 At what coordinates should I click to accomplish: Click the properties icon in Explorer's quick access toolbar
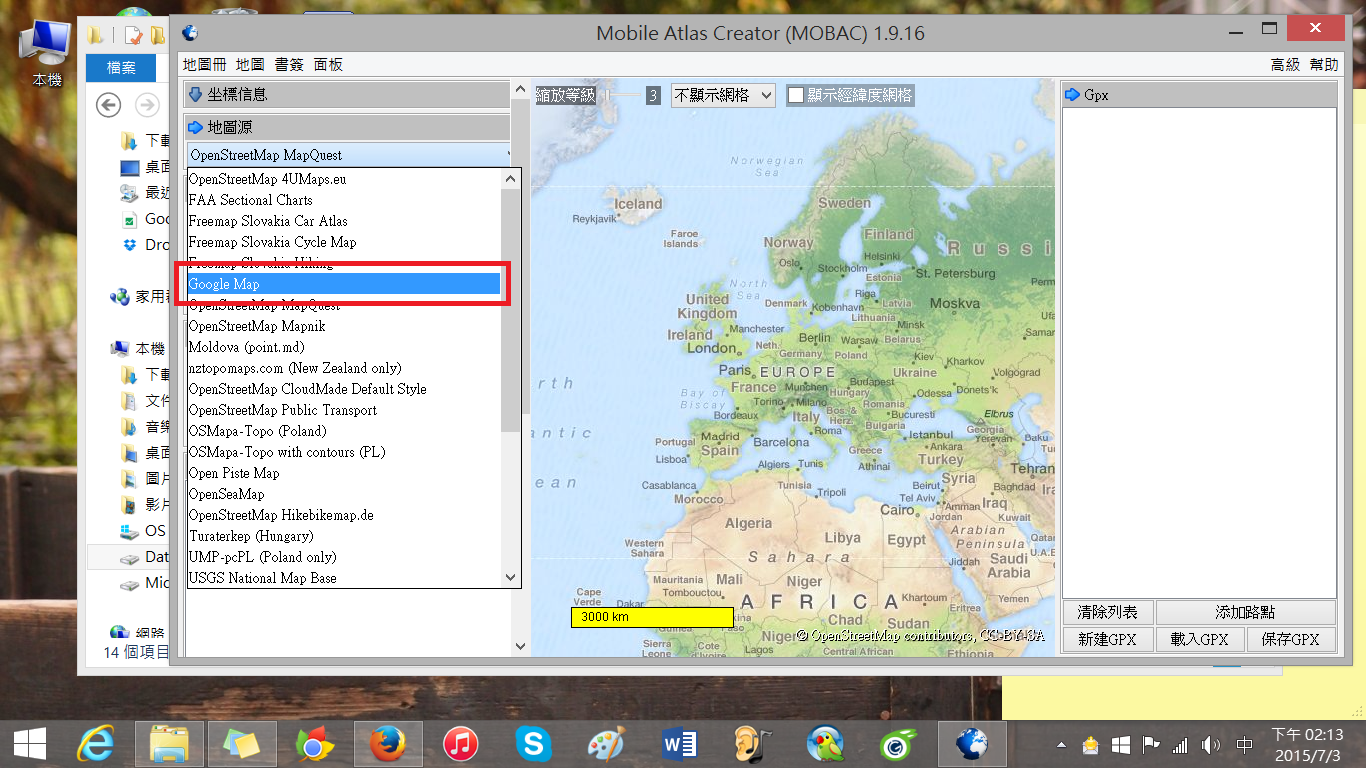coord(132,36)
